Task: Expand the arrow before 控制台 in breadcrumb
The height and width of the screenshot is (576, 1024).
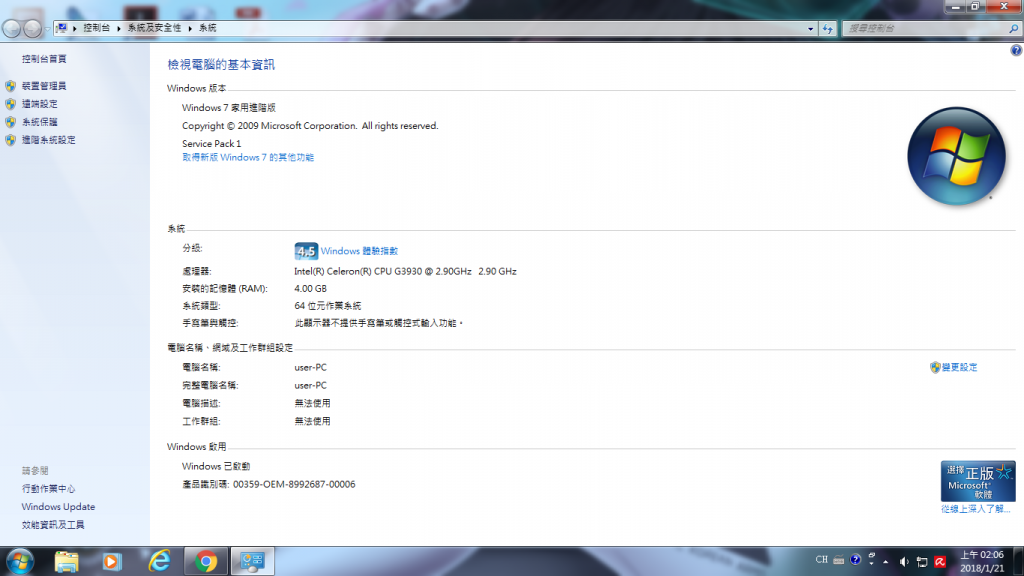Action: click(x=74, y=29)
